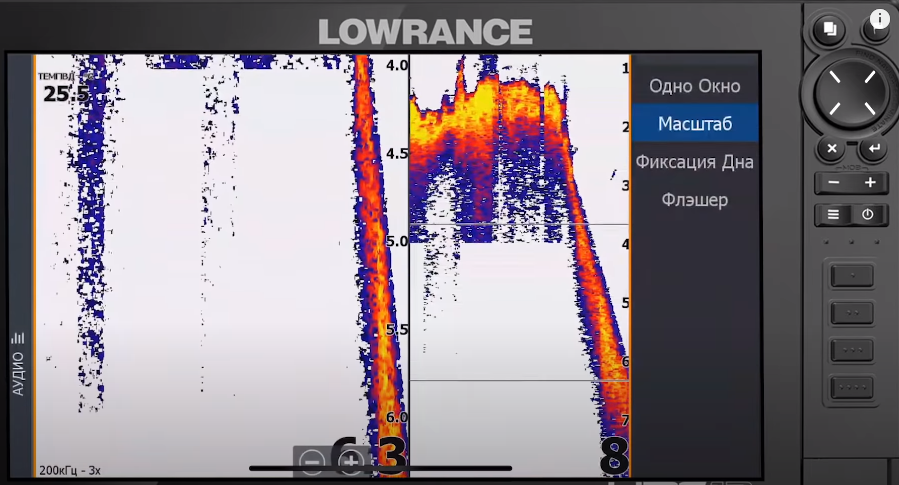Click the power key
The image size is (899, 485).
pos(867,214)
